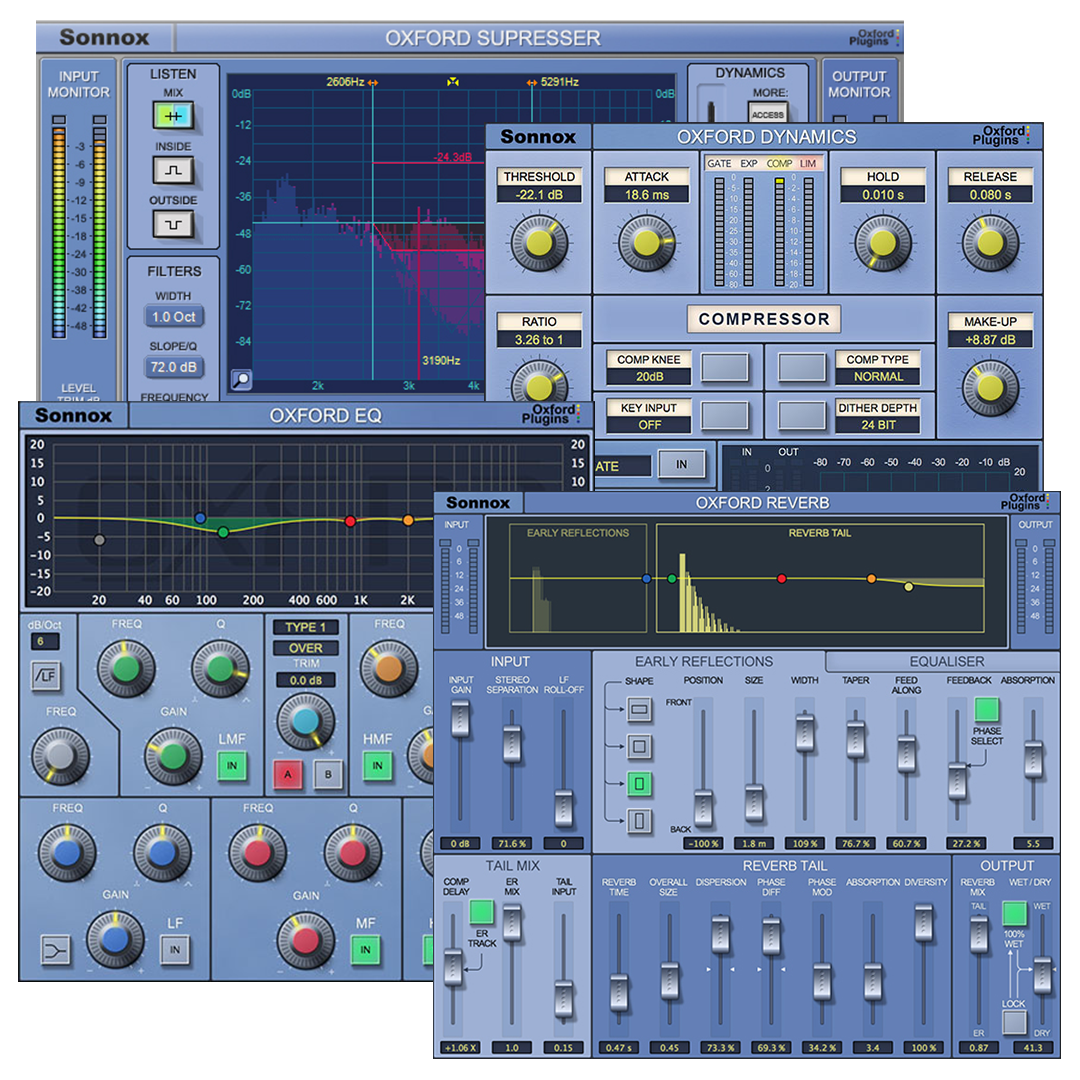This screenshot has height=1080, width=1080.
Task: Switch to the EXP meter tab
Action: 749,163
